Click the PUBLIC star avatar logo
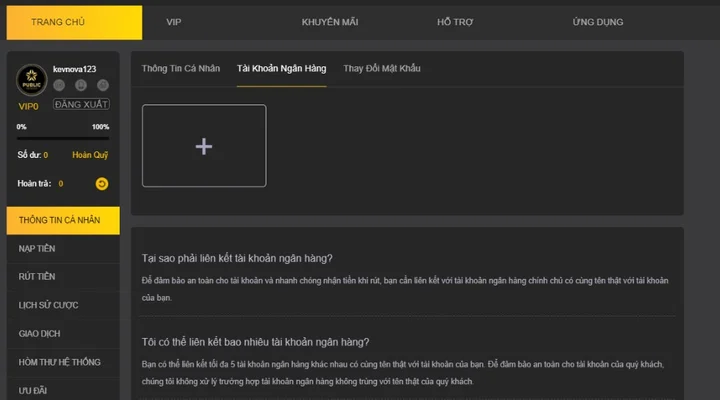This screenshot has height=400, width=720. [x=31, y=80]
